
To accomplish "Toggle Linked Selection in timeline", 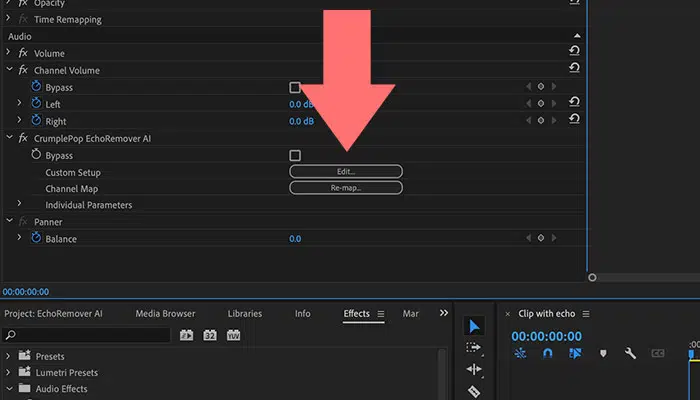I will (x=575, y=354).
